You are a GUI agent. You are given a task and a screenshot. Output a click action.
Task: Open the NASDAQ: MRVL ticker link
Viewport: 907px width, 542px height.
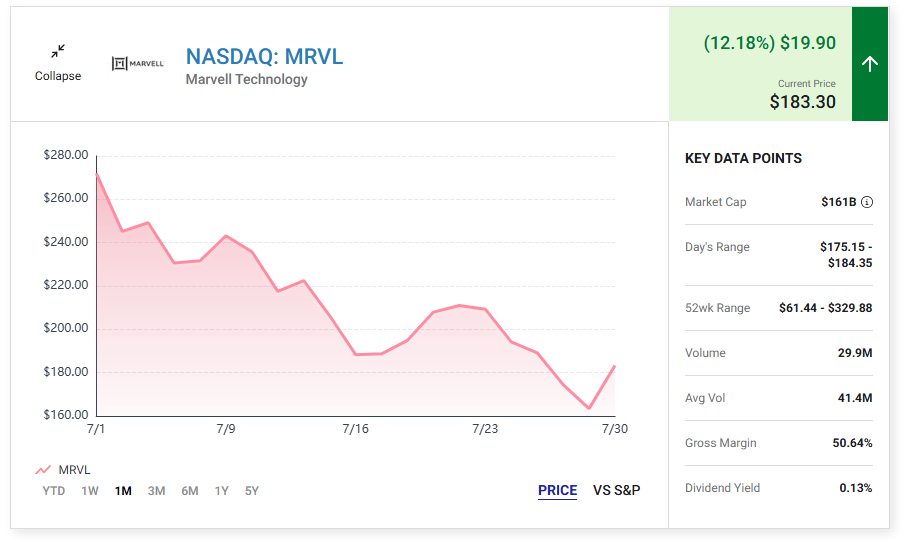click(x=264, y=57)
